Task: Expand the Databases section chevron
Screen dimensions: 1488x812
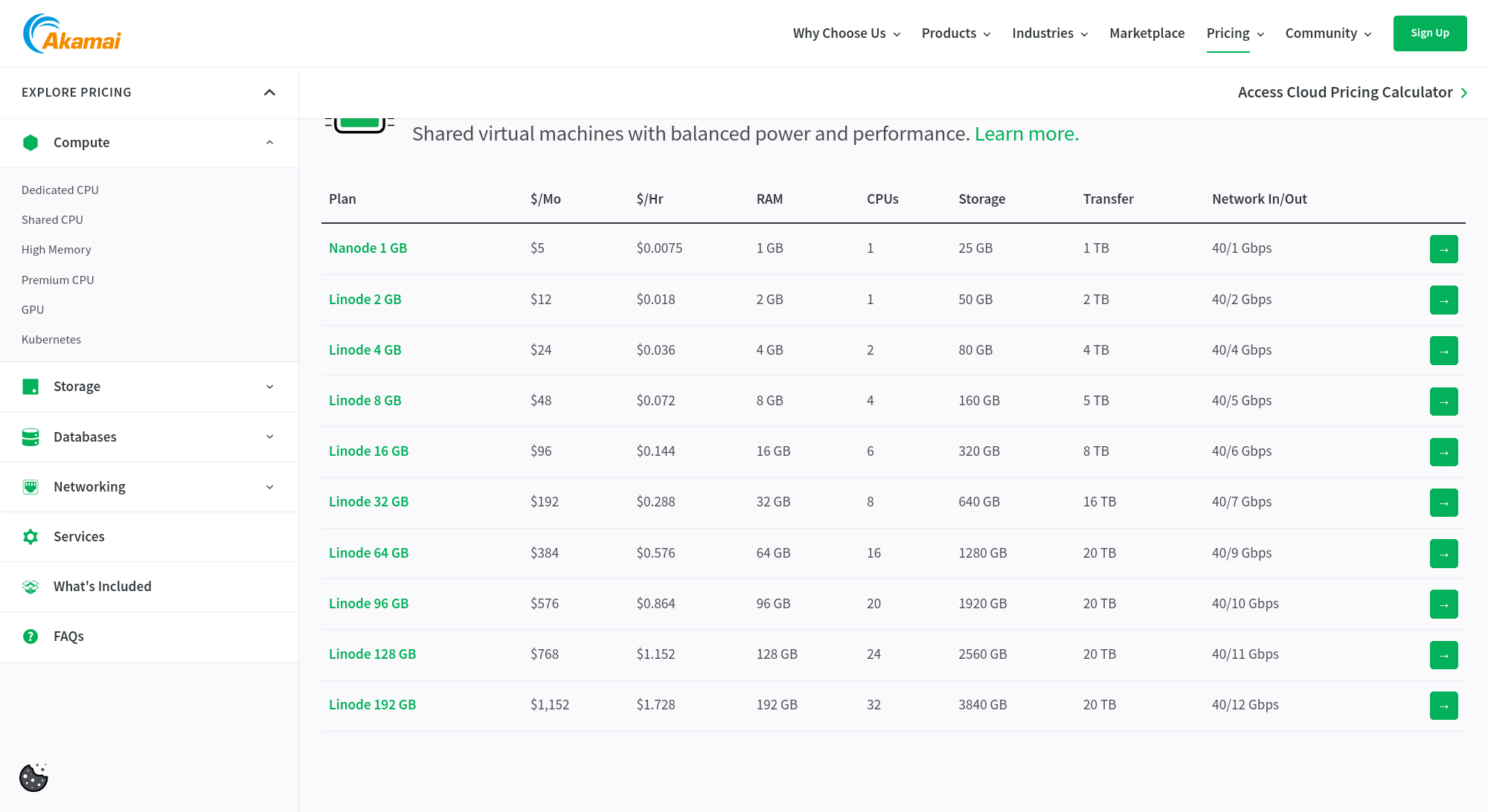Action: pos(269,437)
